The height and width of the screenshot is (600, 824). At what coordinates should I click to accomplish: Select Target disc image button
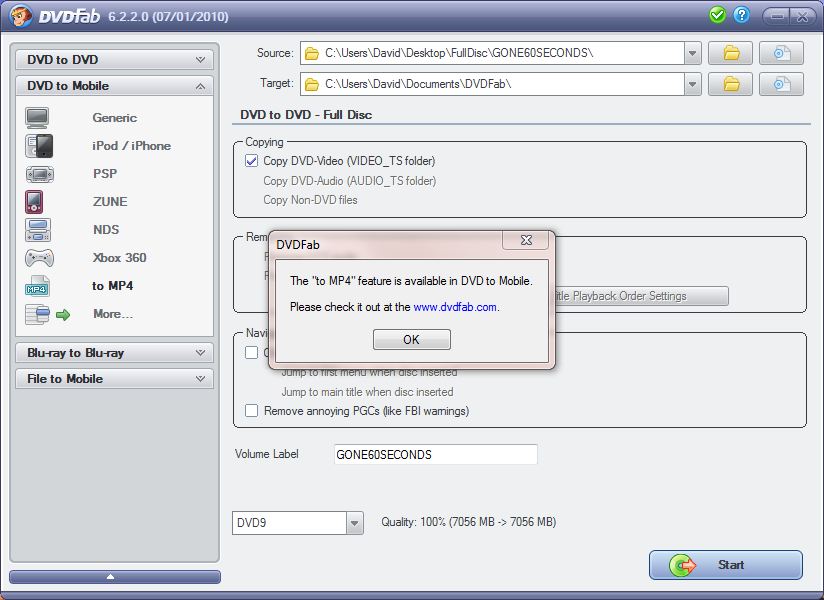click(781, 84)
